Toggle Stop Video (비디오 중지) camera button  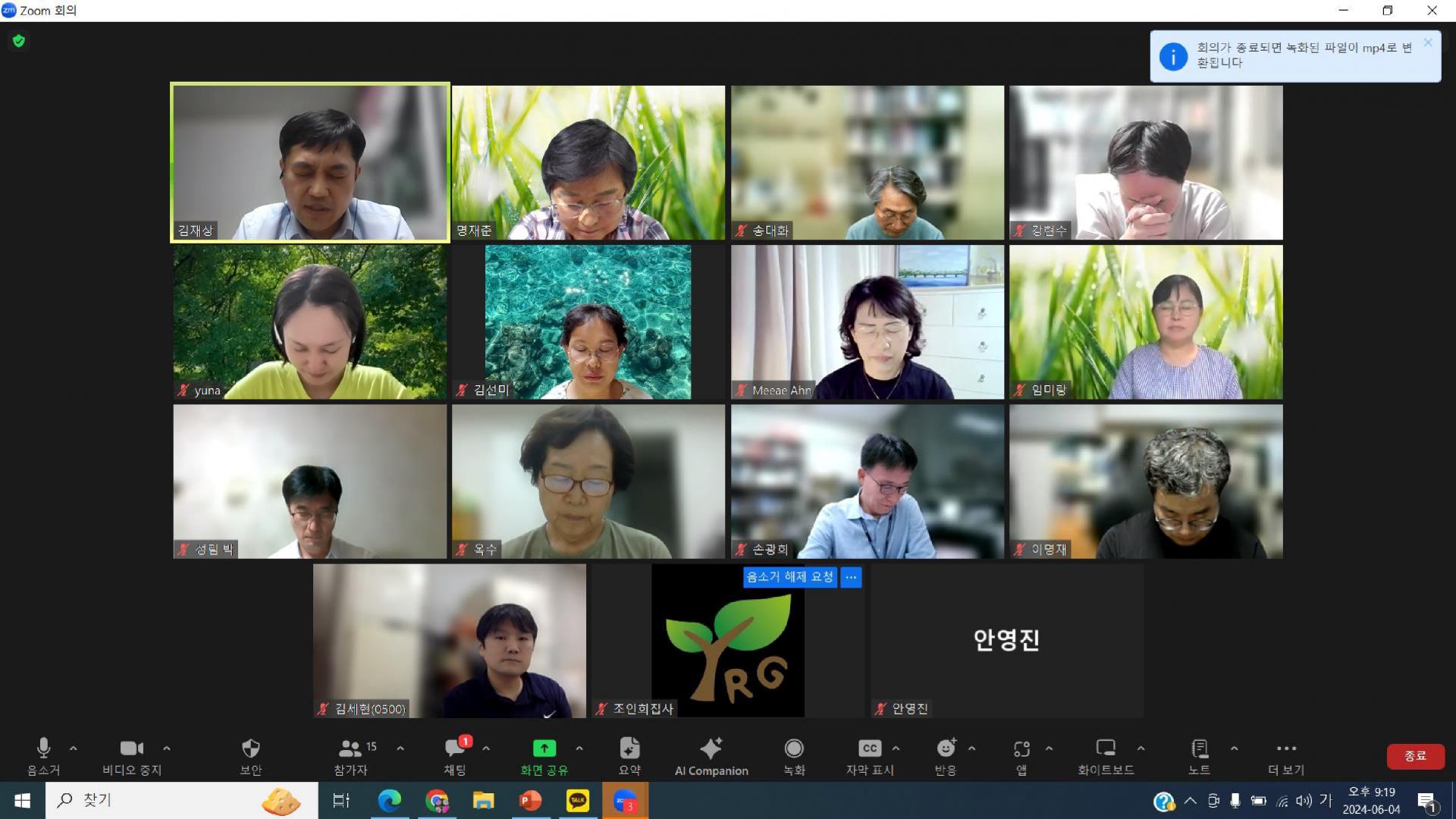(131, 748)
